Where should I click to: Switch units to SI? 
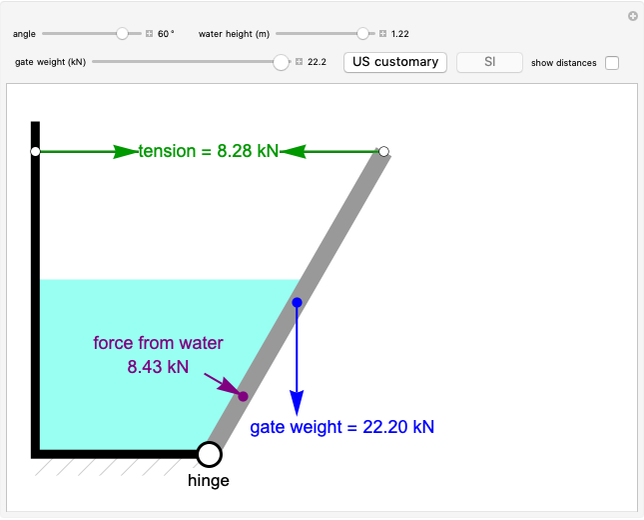click(489, 62)
